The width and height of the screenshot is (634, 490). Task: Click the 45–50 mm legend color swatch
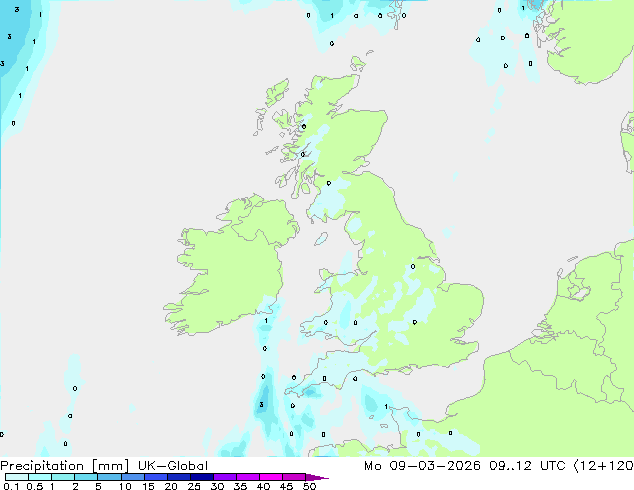coord(294,477)
